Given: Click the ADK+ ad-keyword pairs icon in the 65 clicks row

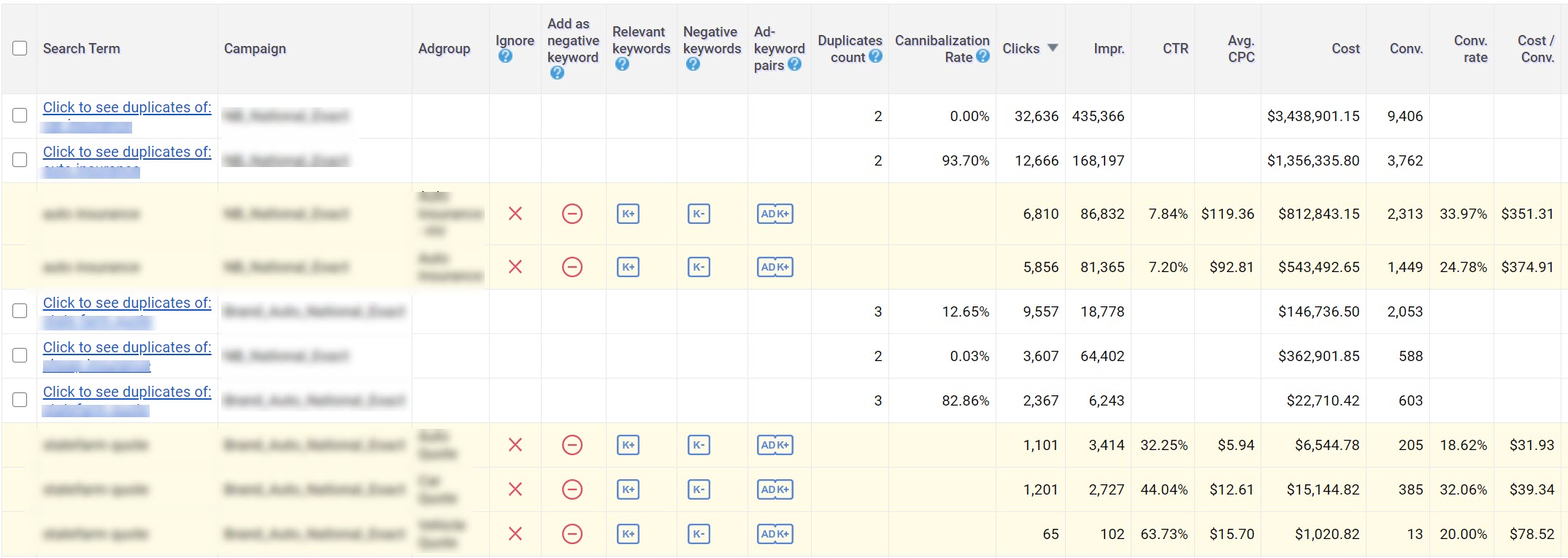Looking at the screenshot, I should click(775, 534).
